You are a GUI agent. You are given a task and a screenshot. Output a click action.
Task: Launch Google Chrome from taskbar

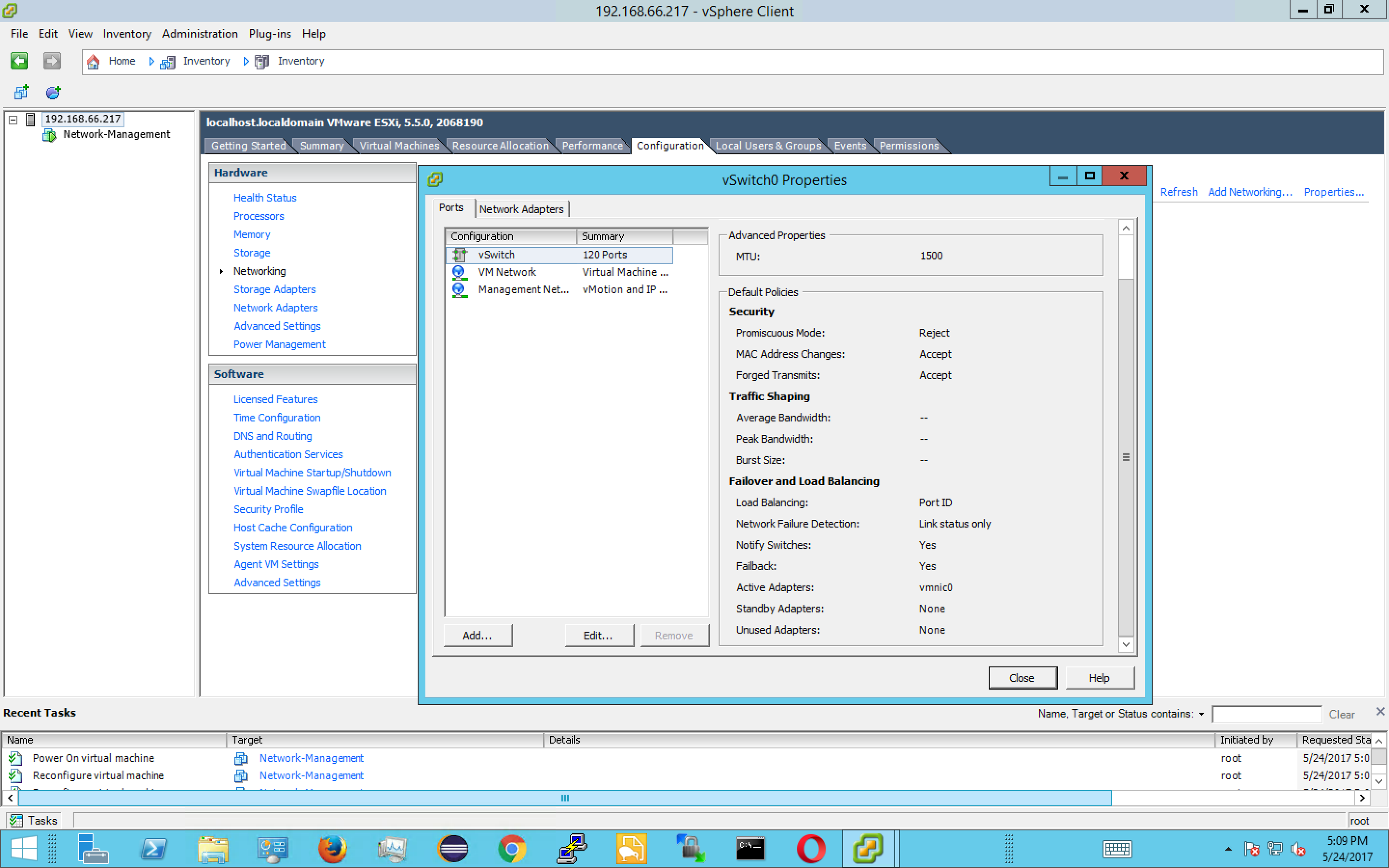pyautogui.click(x=512, y=849)
